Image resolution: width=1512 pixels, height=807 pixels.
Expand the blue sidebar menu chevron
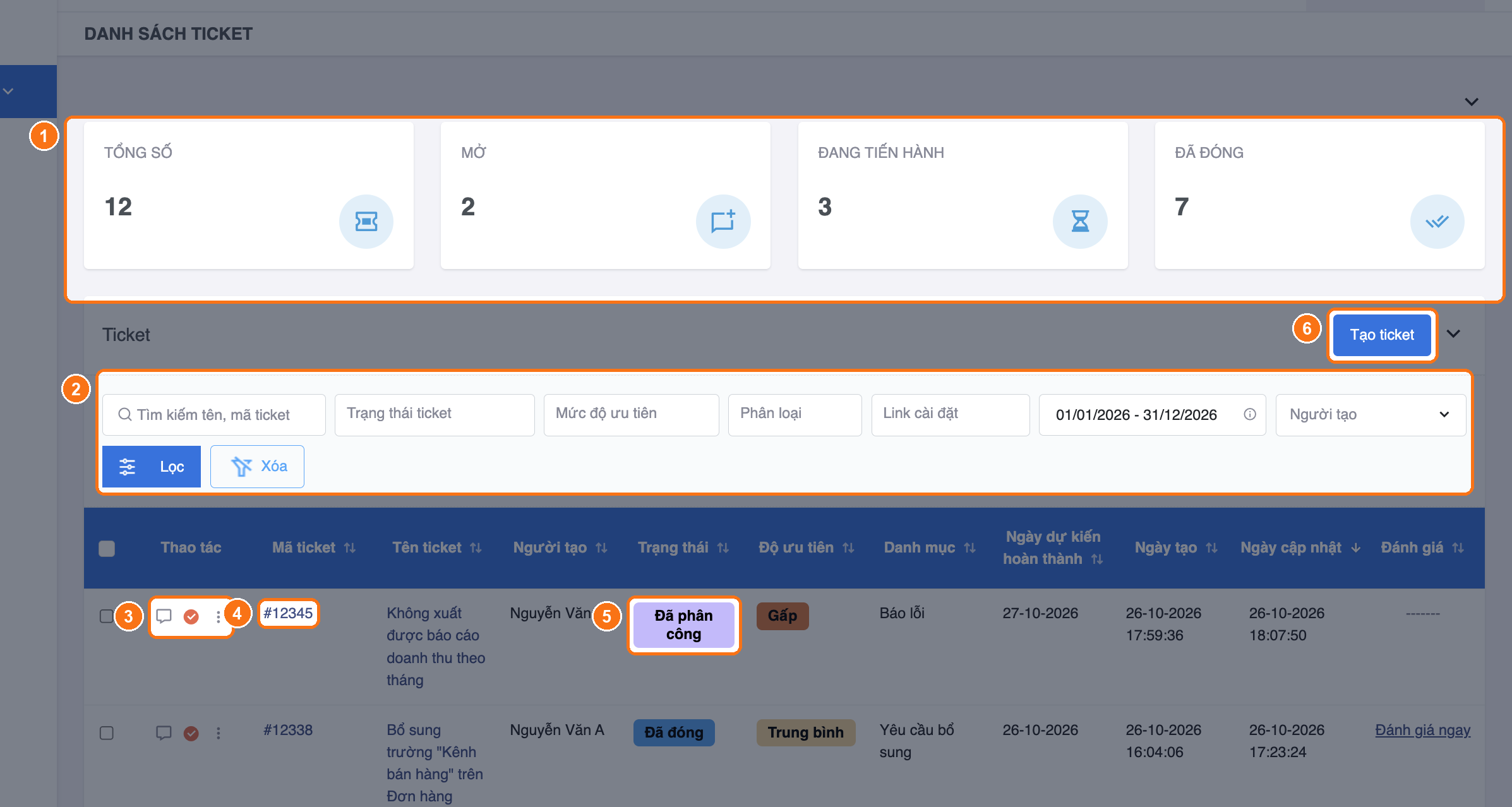pyautogui.click(x=8, y=91)
